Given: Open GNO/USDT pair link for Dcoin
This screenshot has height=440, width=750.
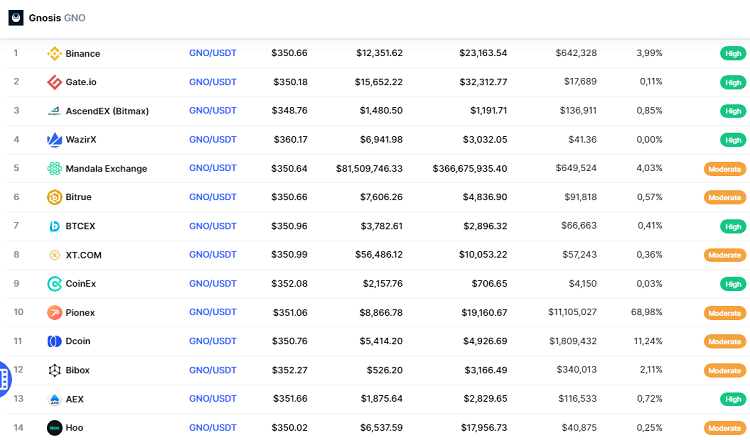Looking at the screenshot, I should coord(213,342).
